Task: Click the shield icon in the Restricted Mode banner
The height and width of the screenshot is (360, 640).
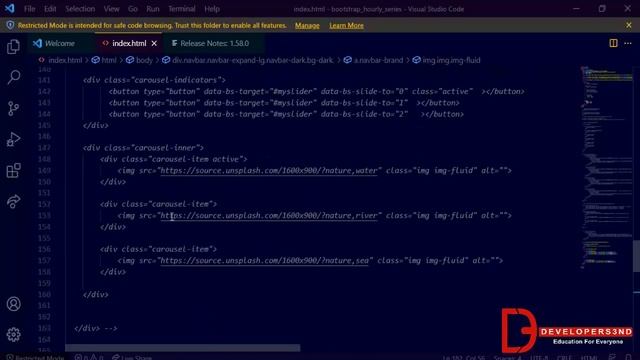Action: [10, 25]
